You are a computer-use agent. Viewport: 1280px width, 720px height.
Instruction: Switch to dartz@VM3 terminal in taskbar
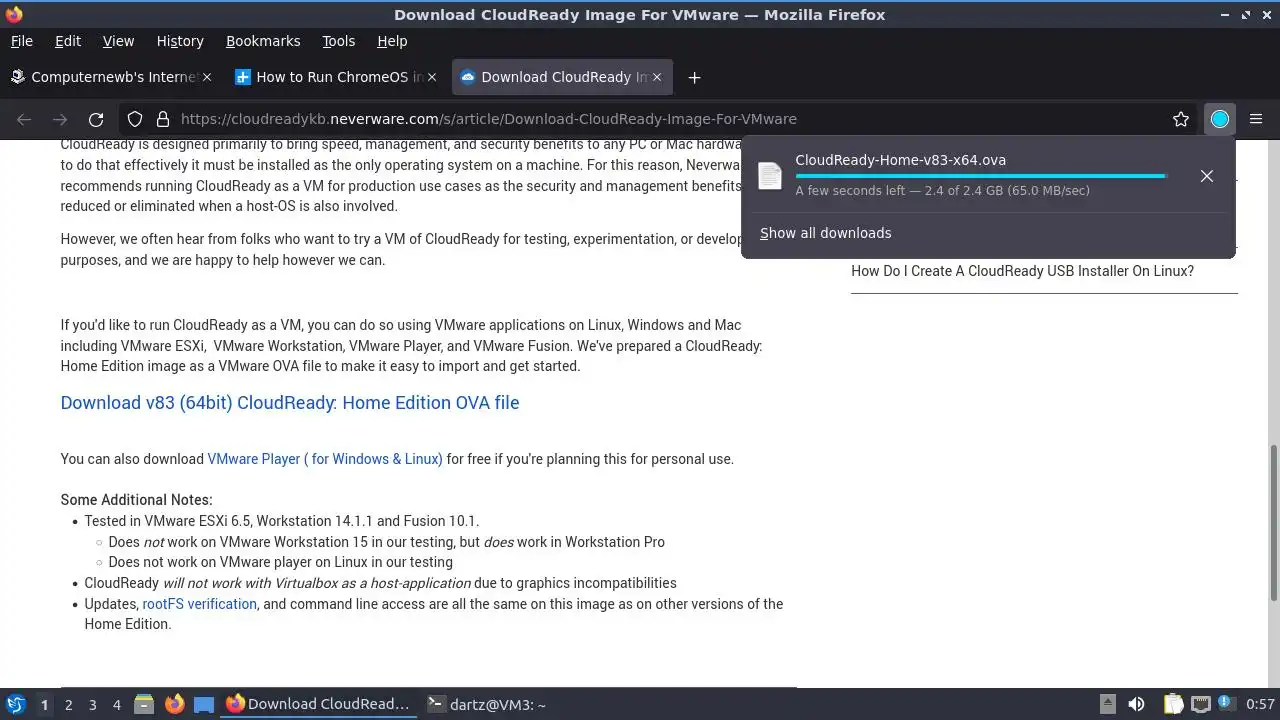pos(487,704)
